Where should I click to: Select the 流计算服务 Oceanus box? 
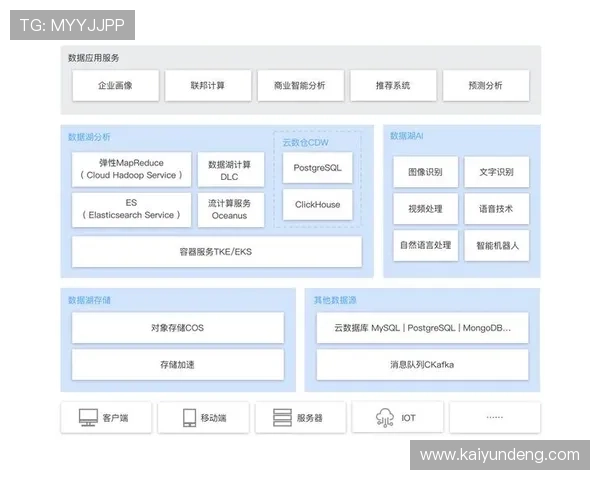click(x=231, y=210)
